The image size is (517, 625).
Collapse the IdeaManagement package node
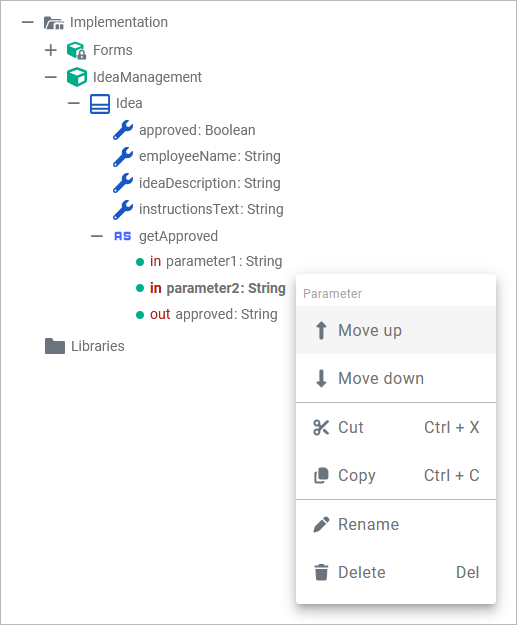point(51,77)
